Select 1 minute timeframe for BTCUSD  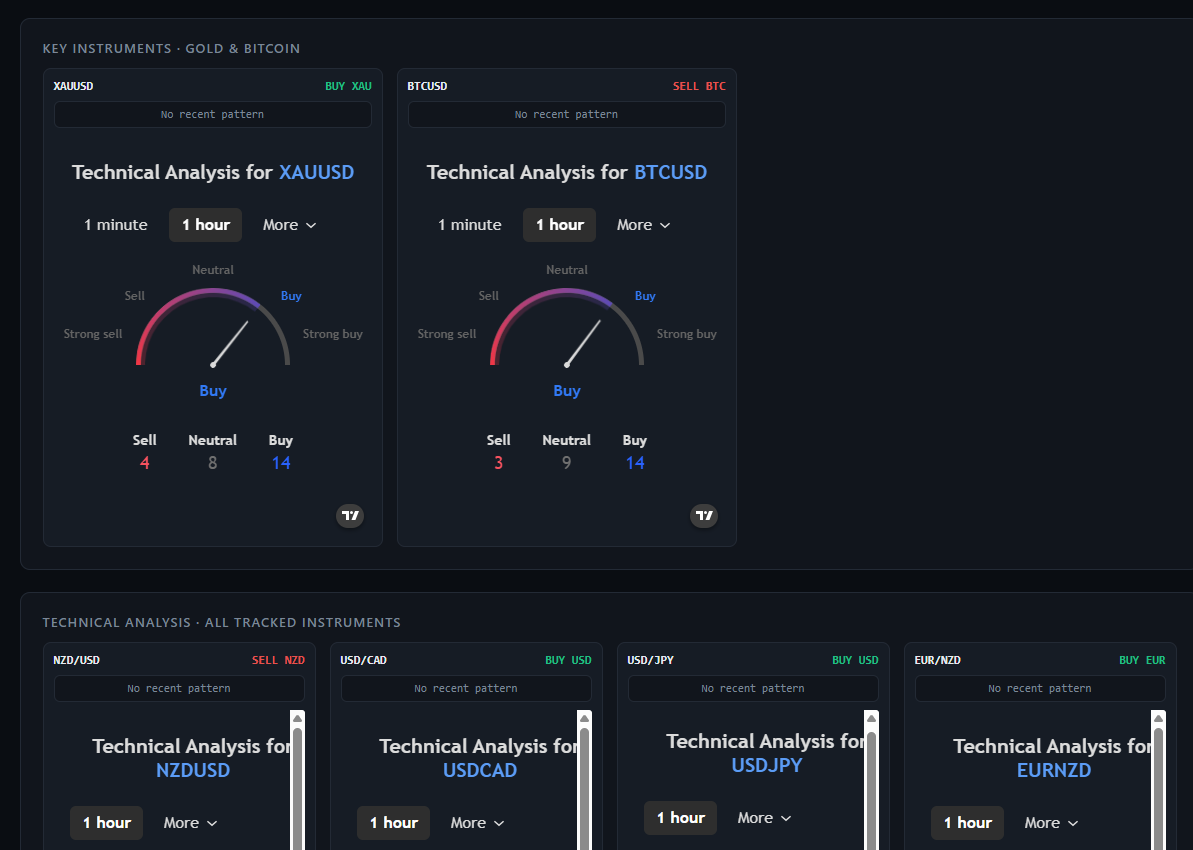[469, 225]
